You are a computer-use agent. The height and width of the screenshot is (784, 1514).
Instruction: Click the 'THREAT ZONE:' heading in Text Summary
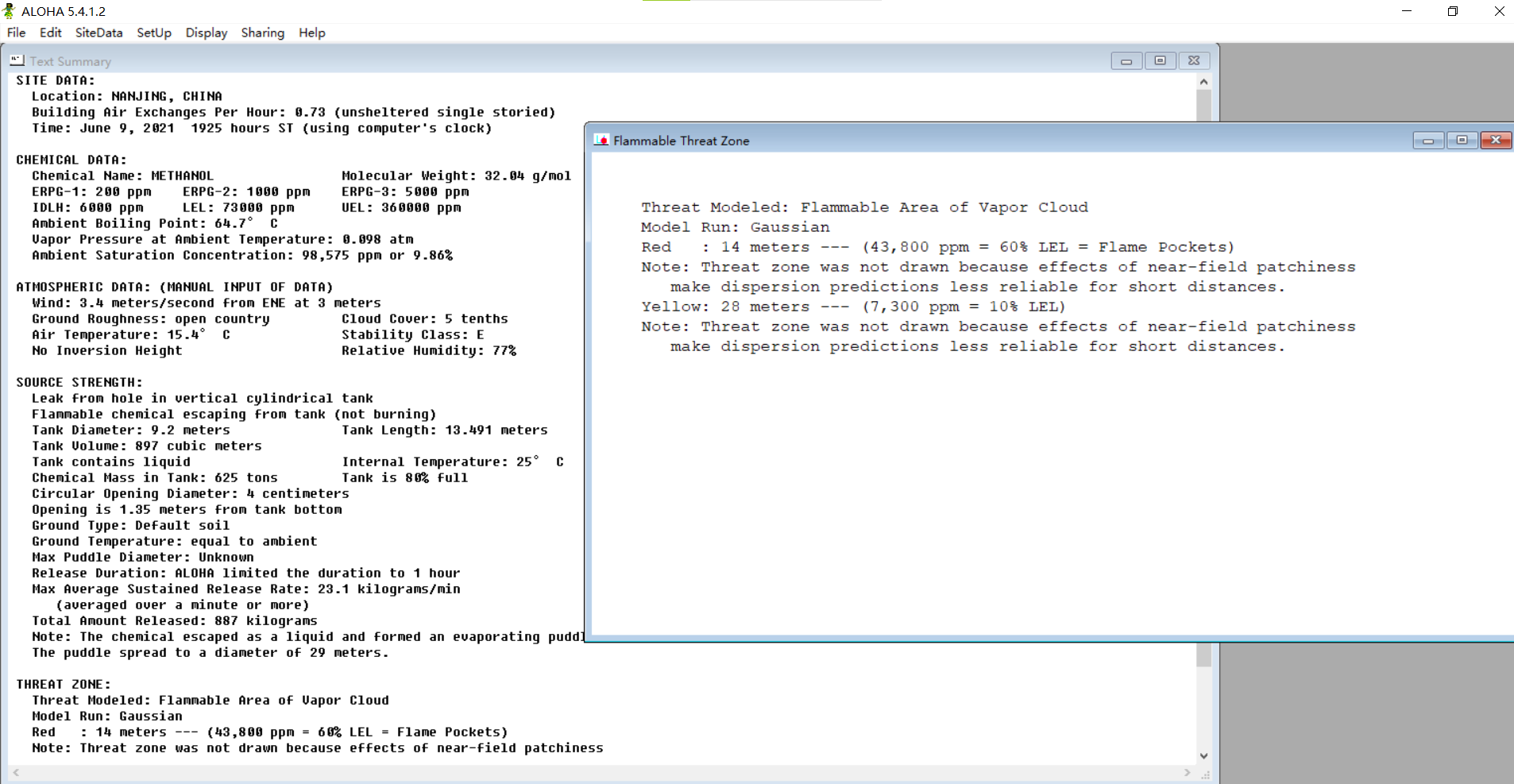[64, 684]
